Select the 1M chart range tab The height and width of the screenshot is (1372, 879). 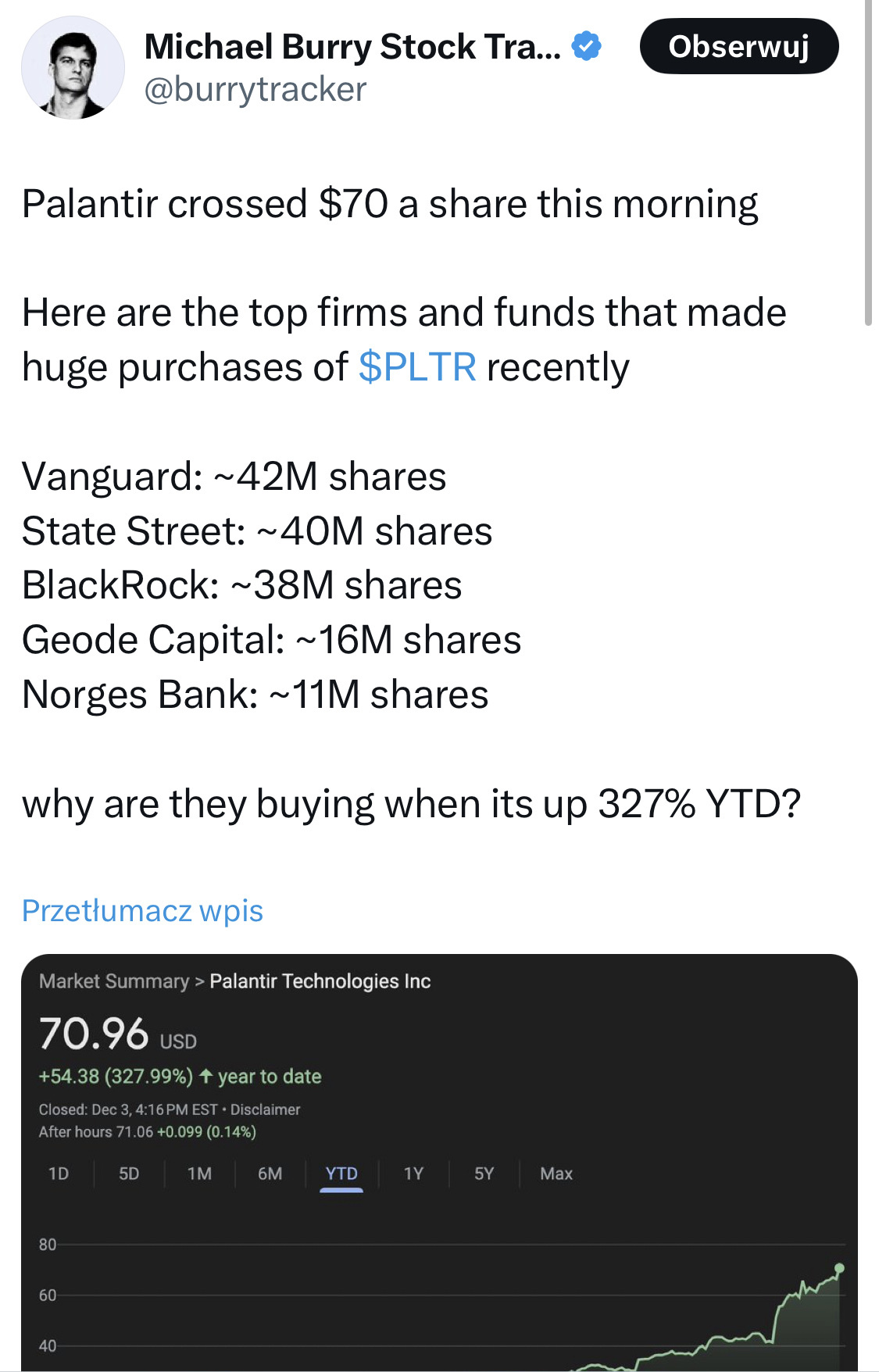[x=199, y=1174]
